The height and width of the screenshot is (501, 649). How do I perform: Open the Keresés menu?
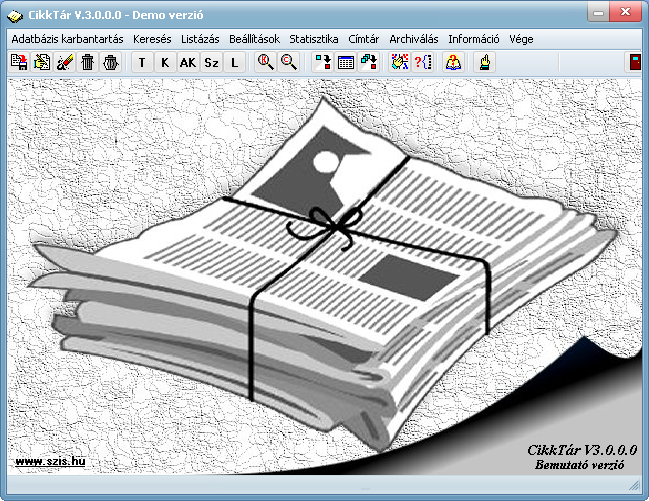pos(152,39)
